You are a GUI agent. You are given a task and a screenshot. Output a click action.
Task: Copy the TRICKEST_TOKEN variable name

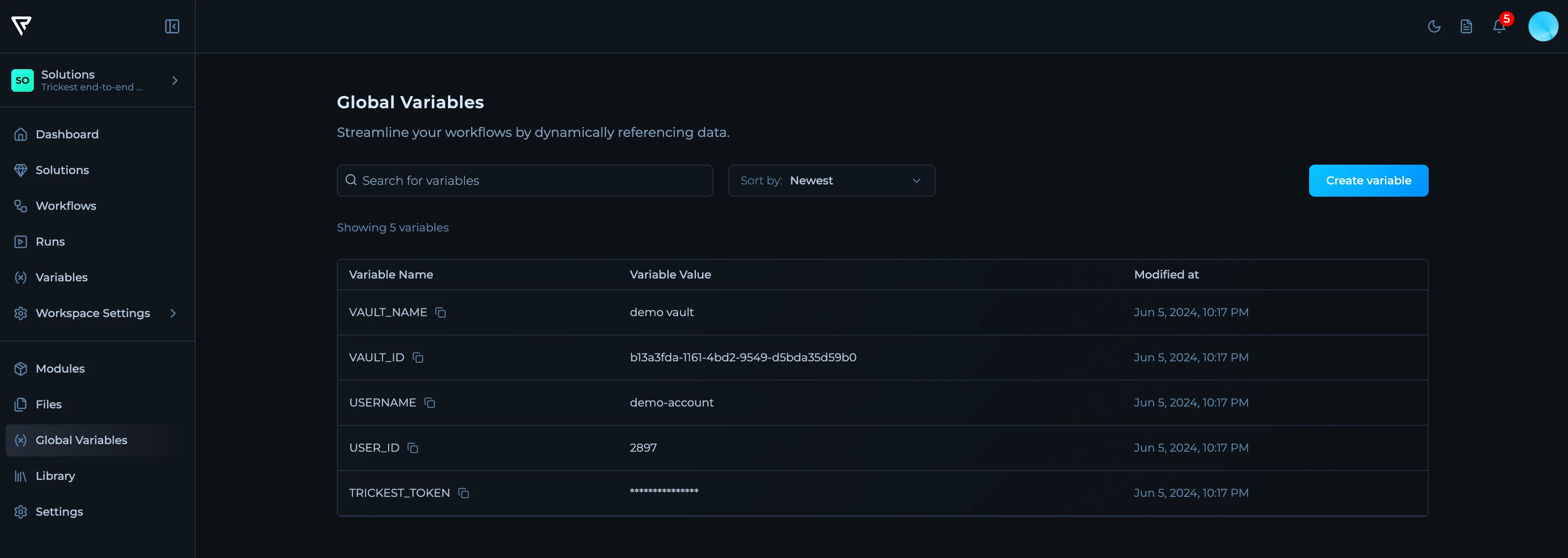(x=463, y=493)
